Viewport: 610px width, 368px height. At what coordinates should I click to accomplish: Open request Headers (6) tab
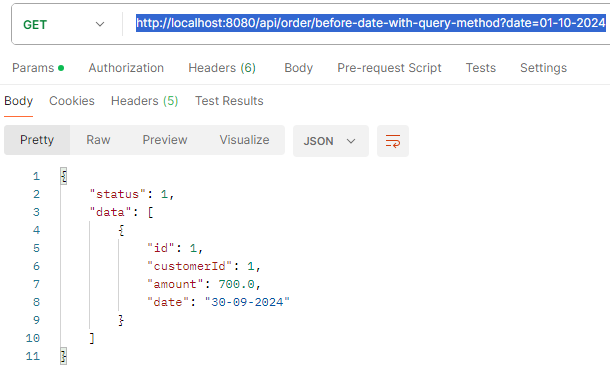coord(222,68)
